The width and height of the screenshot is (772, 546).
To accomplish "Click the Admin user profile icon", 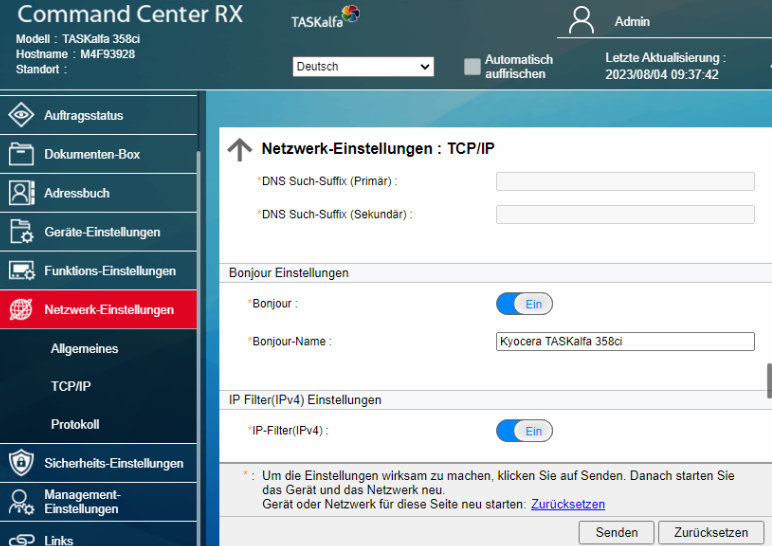I will coord(582,21).
